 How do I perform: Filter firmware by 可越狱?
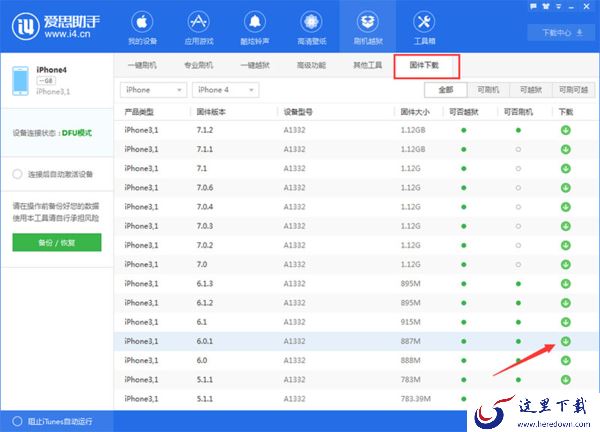(x=531, y=90)
